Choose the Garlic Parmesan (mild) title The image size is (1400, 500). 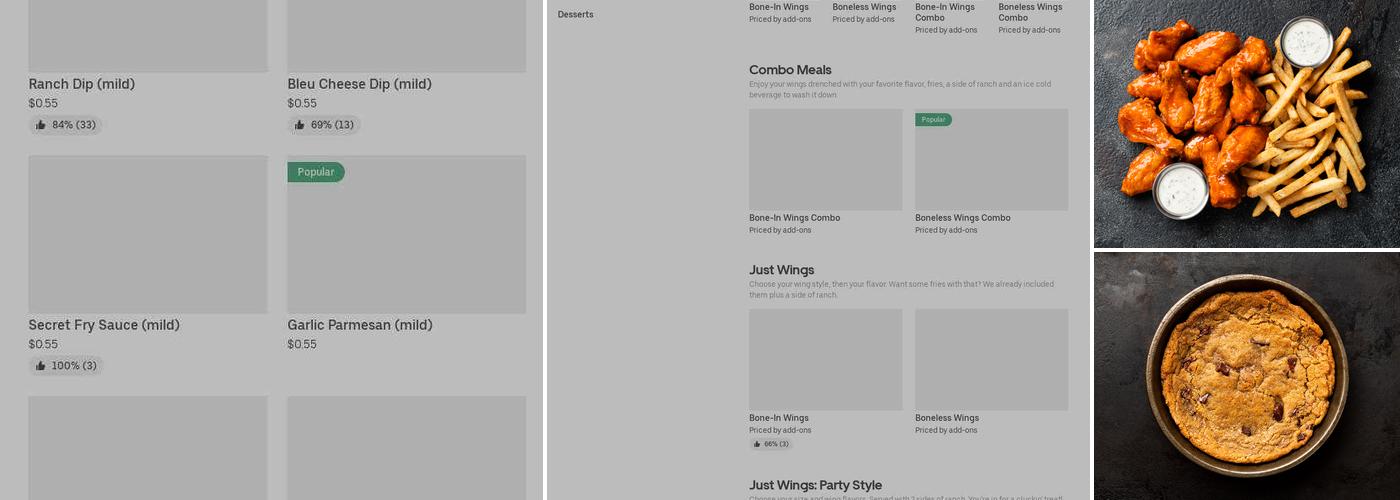359,325
